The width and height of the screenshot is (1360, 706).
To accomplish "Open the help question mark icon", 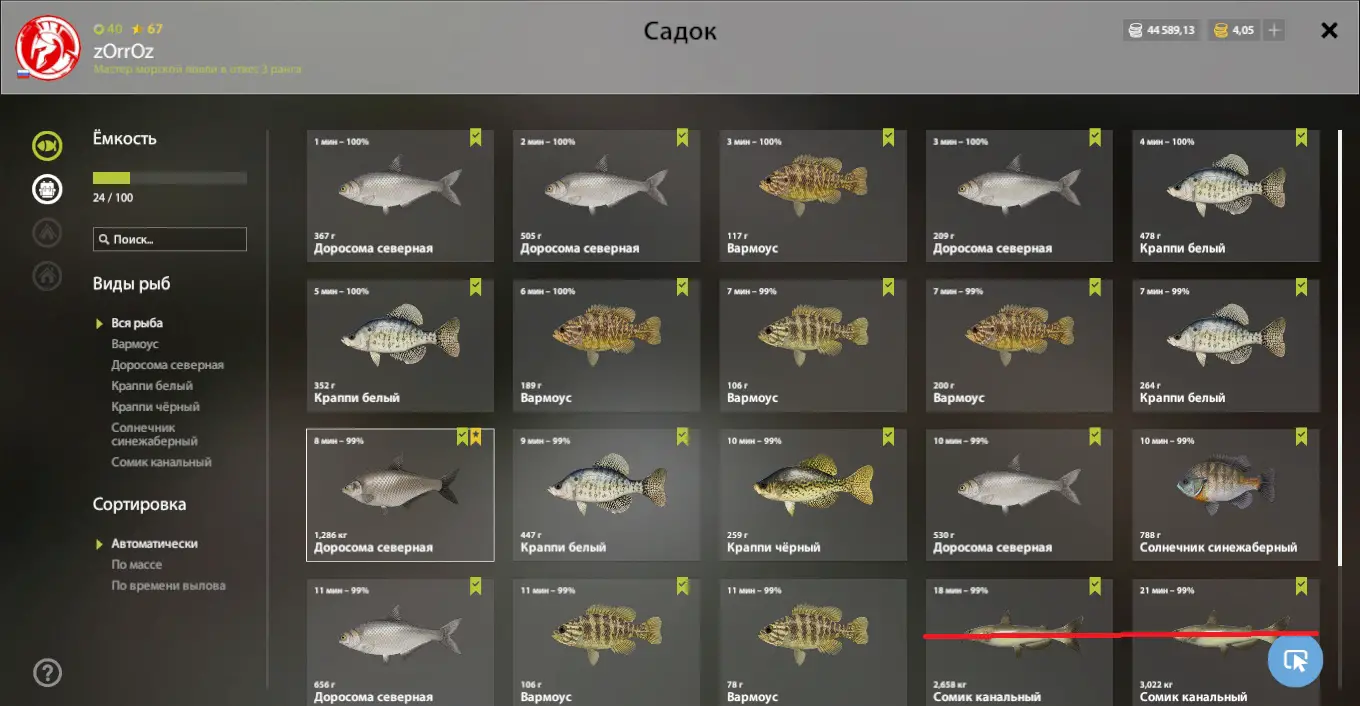I will point(47,672).
